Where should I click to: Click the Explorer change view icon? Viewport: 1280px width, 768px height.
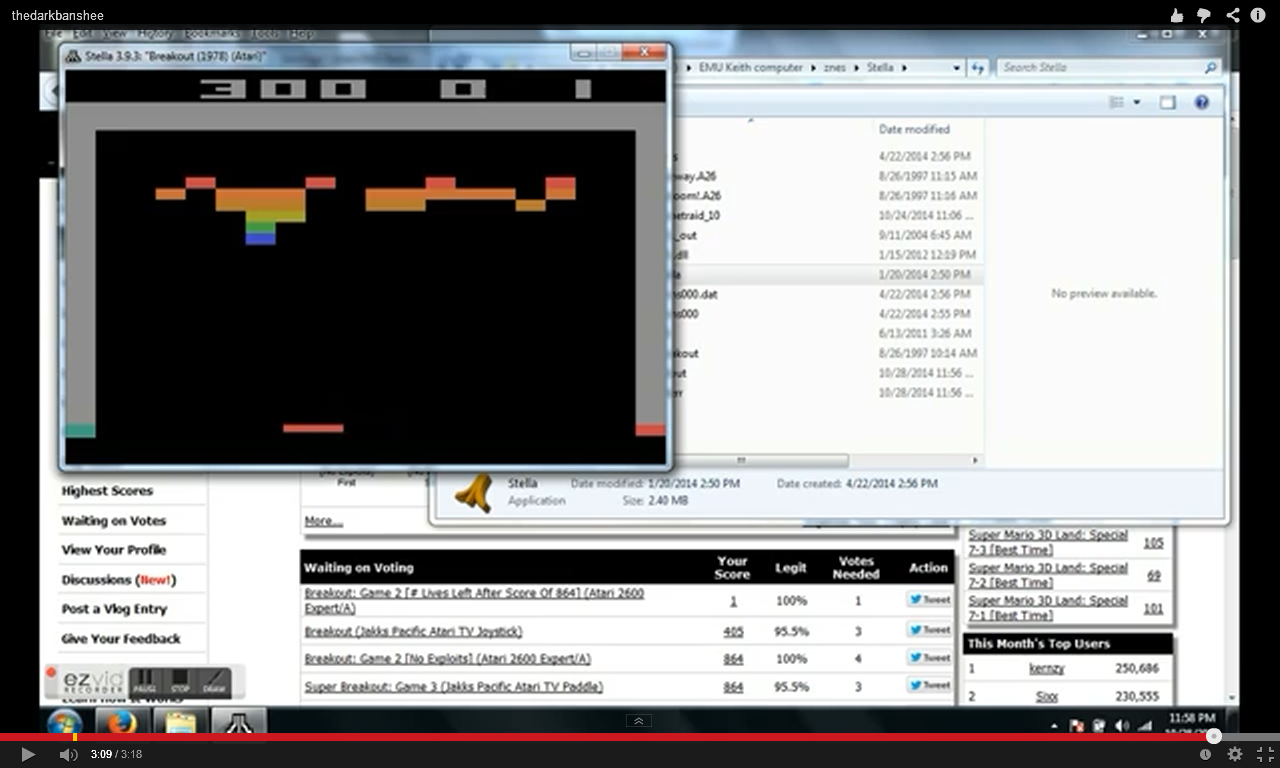pyautogui.click(x=1117, y=102)
